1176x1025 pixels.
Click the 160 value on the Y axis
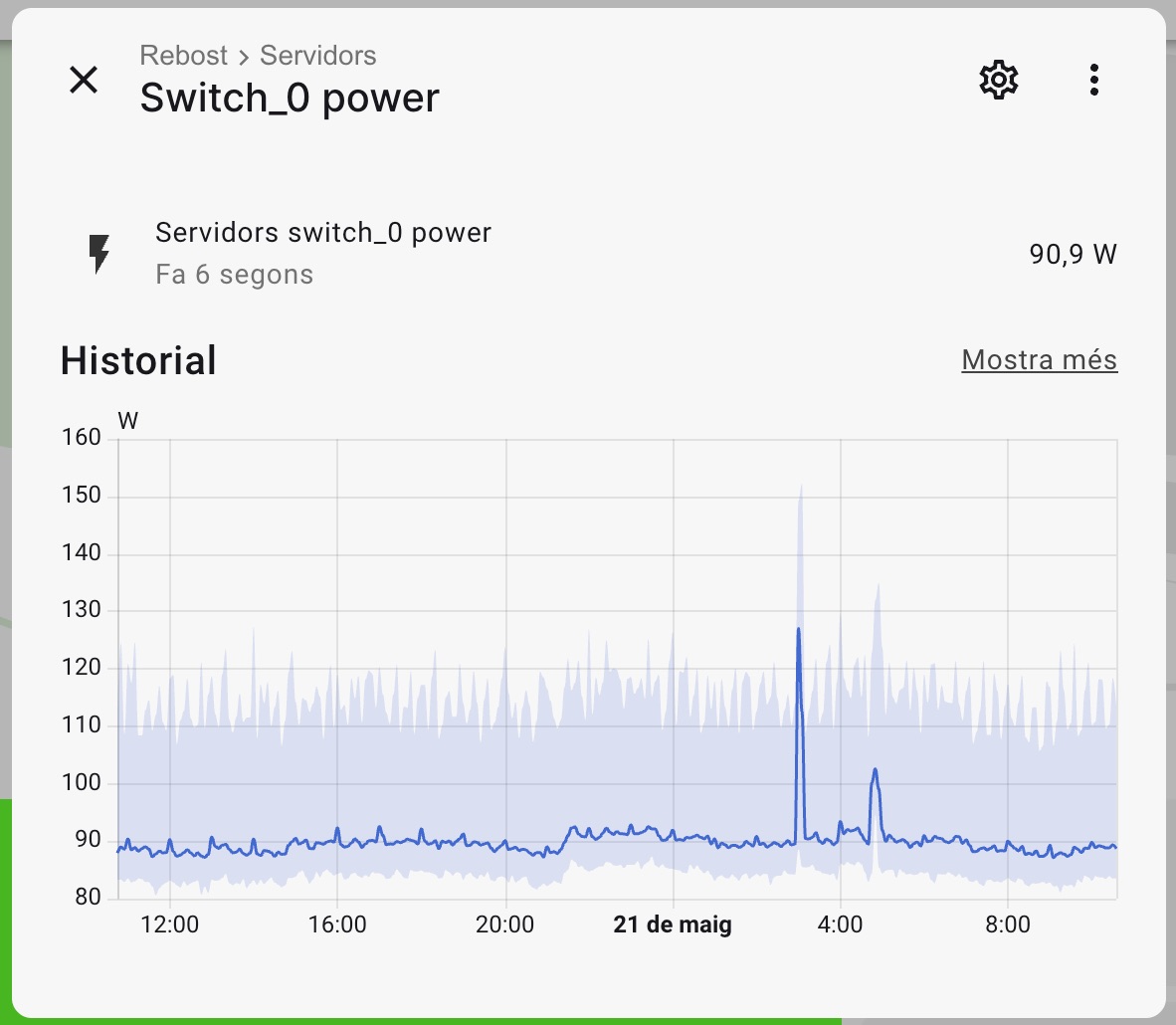coord(82,438)
